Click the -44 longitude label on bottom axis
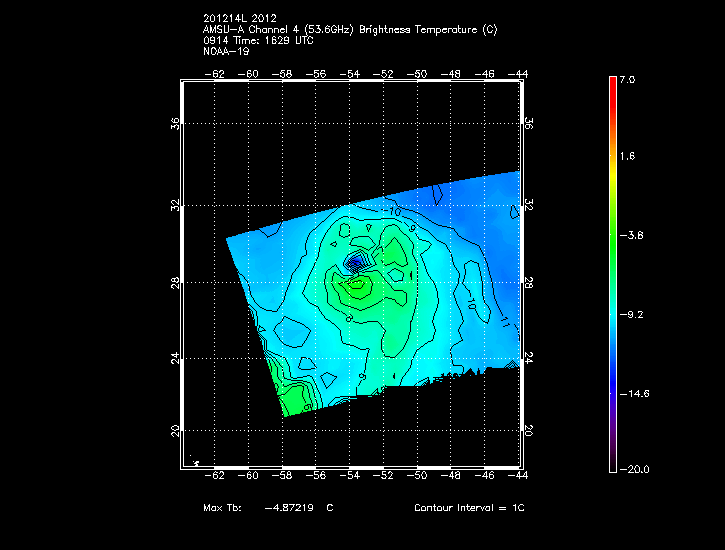This screenshot has width=725, height=550. point(519,478)
